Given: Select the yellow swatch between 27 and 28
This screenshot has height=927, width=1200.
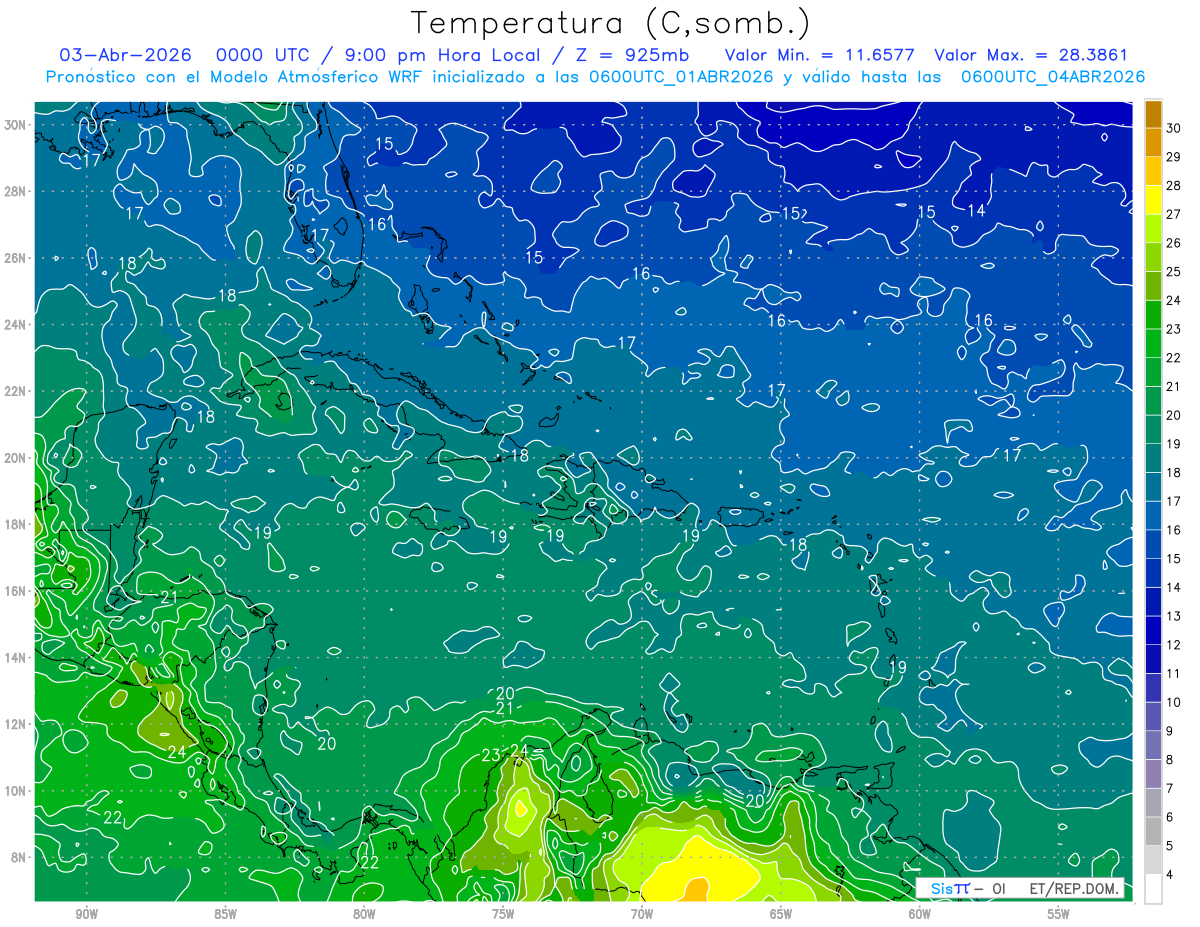Looking at the screenshot, I should (1153, 200).
